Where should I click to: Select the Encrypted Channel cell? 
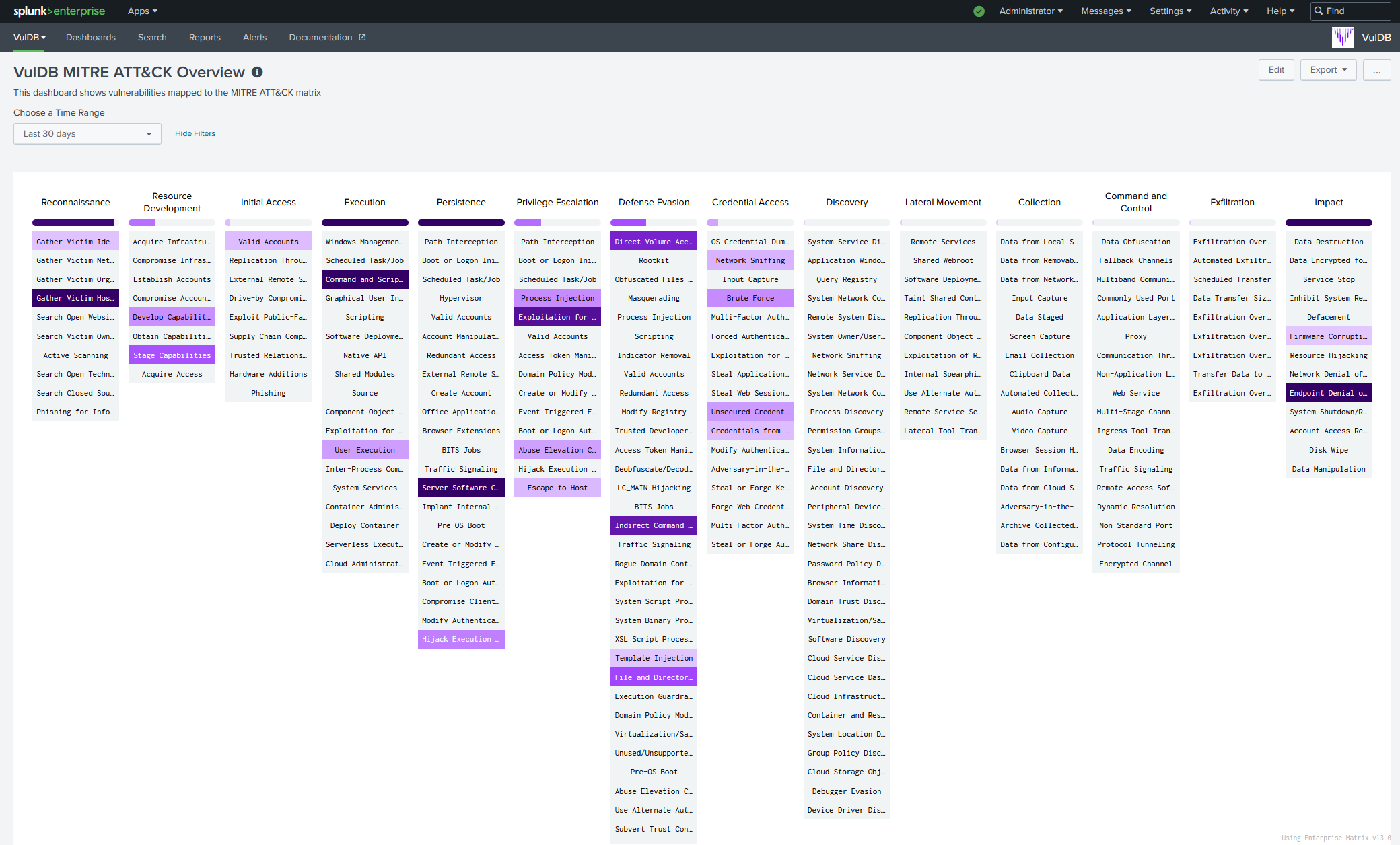coord(1136,564)
